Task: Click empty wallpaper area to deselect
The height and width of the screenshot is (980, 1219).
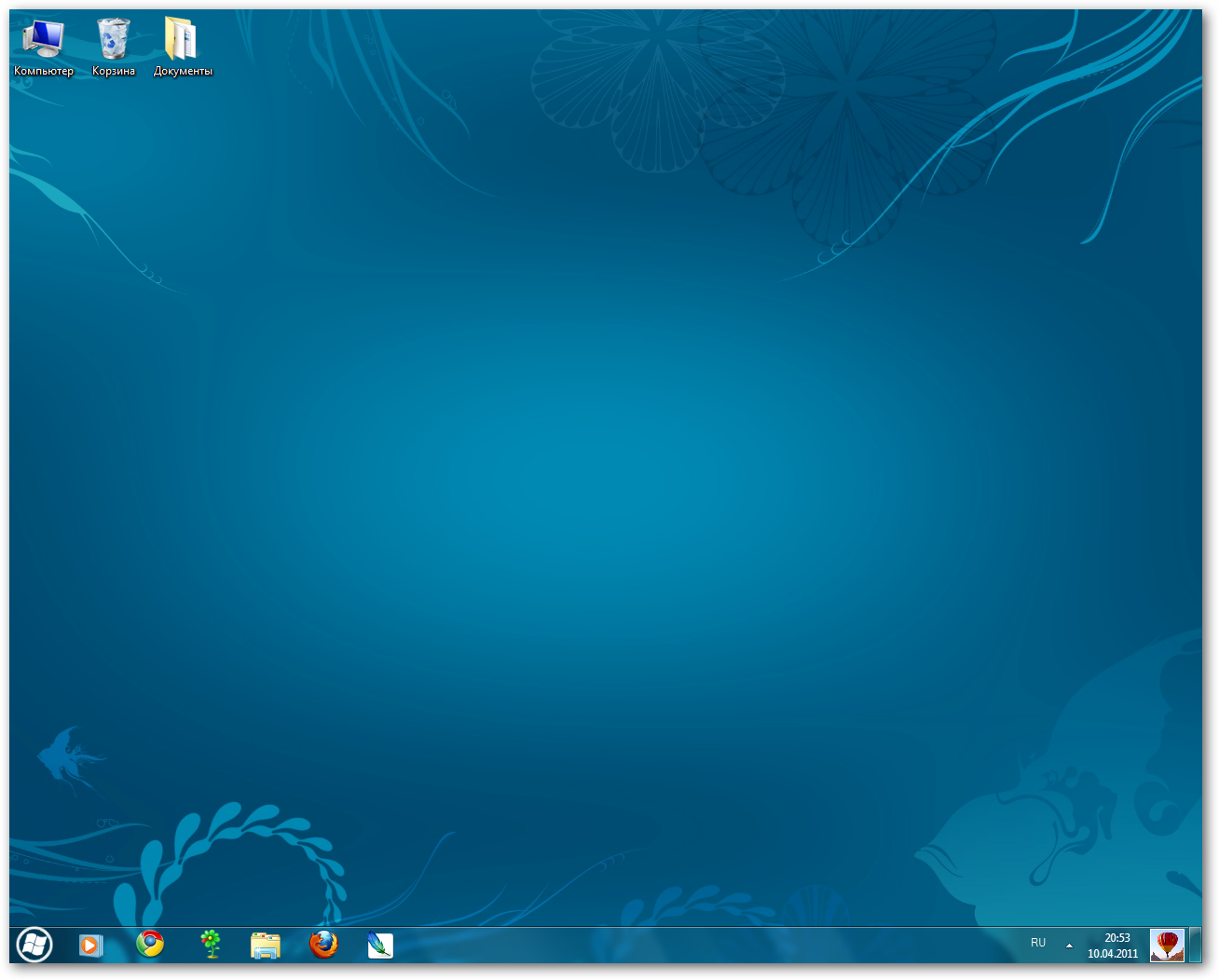Action: (x=606, y=466)
